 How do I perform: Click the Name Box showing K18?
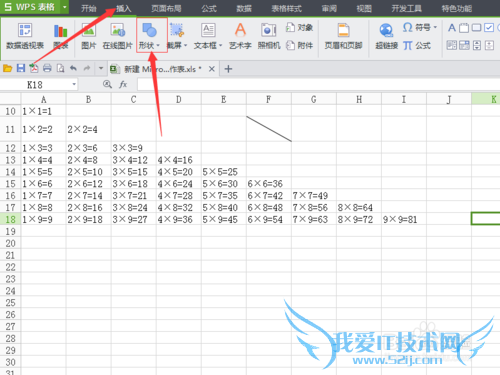click(x=35, y=85)
